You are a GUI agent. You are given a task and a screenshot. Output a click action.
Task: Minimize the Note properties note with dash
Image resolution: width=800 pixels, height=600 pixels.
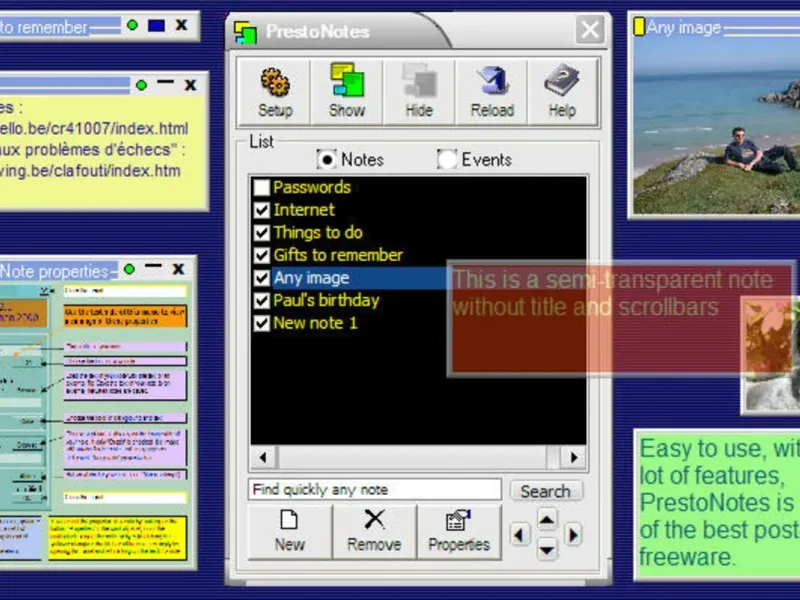click(153, 266)
